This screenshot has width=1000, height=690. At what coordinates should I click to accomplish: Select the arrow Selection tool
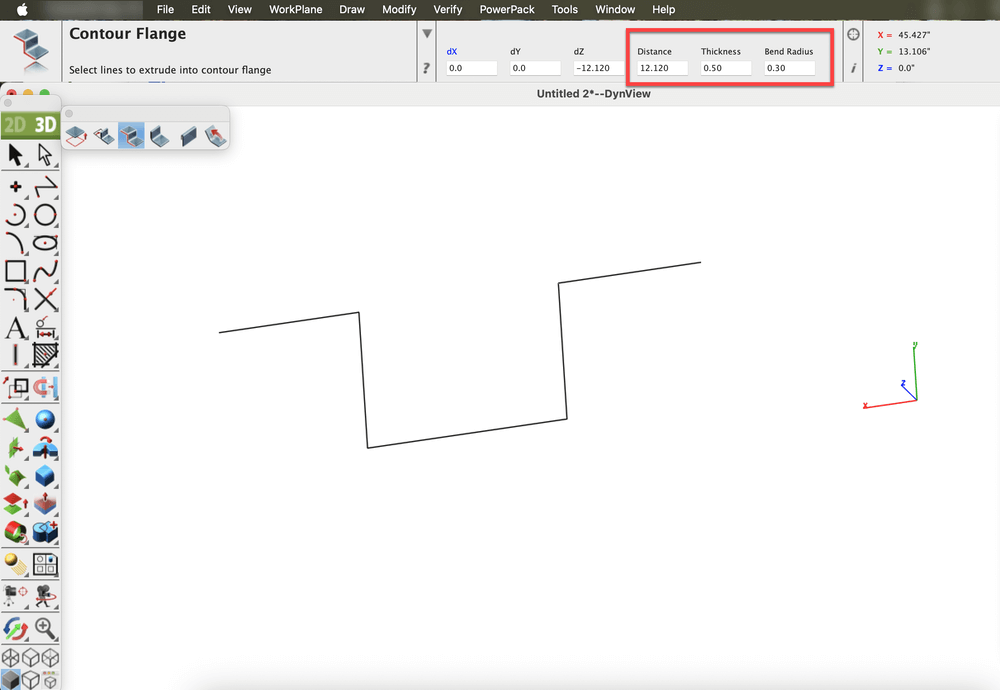[16, 155]
